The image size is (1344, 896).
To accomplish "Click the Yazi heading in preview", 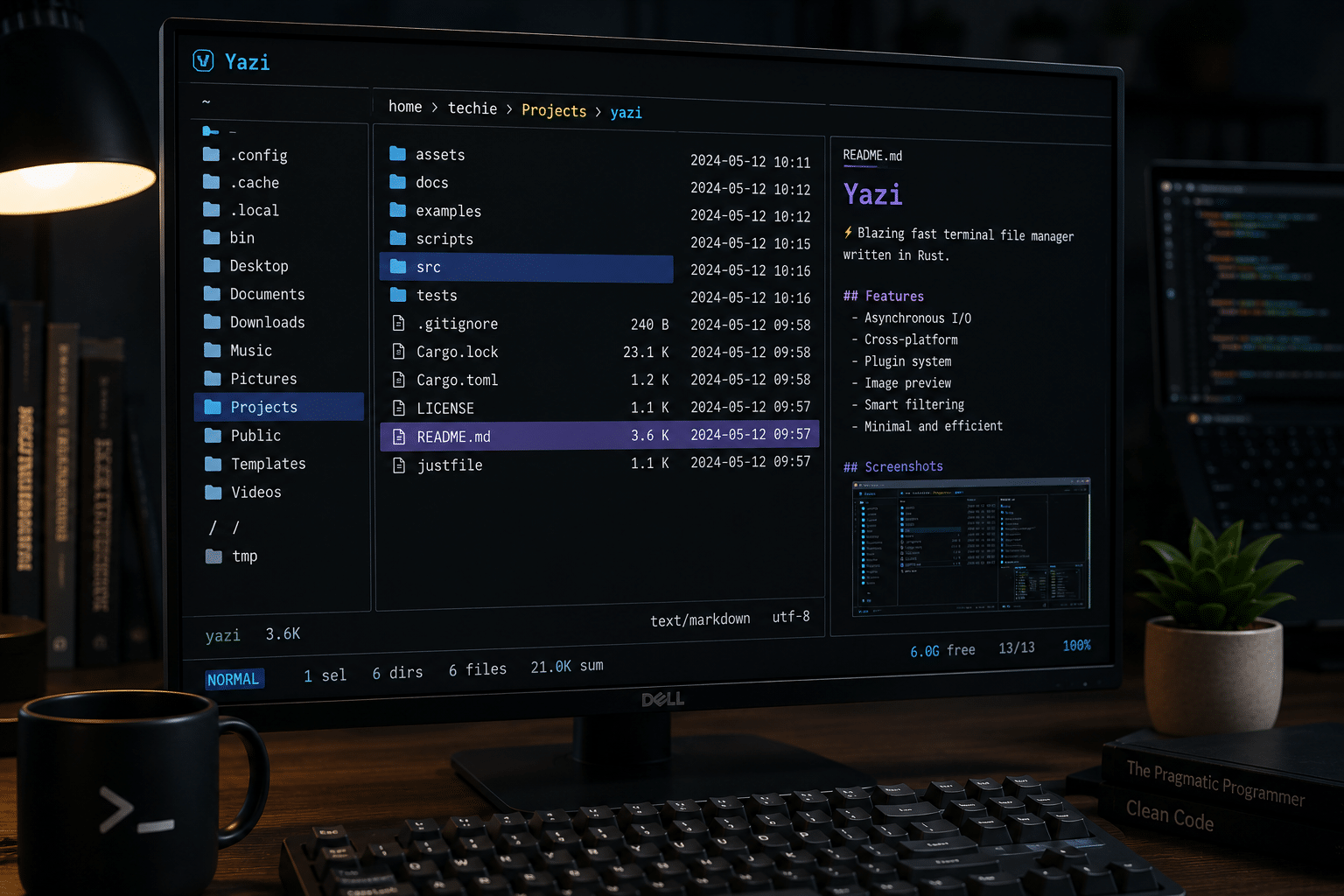I will (x=872, y=193).
